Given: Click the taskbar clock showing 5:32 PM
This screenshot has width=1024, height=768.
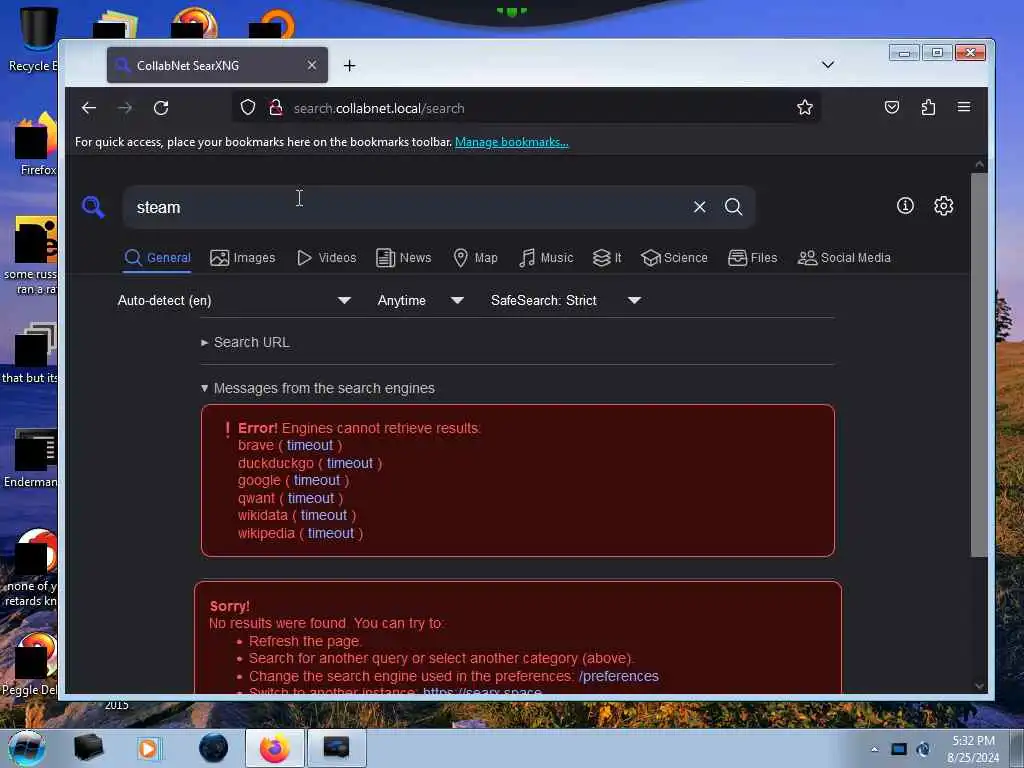Looking at the screenshot, I should pos(973,749).
